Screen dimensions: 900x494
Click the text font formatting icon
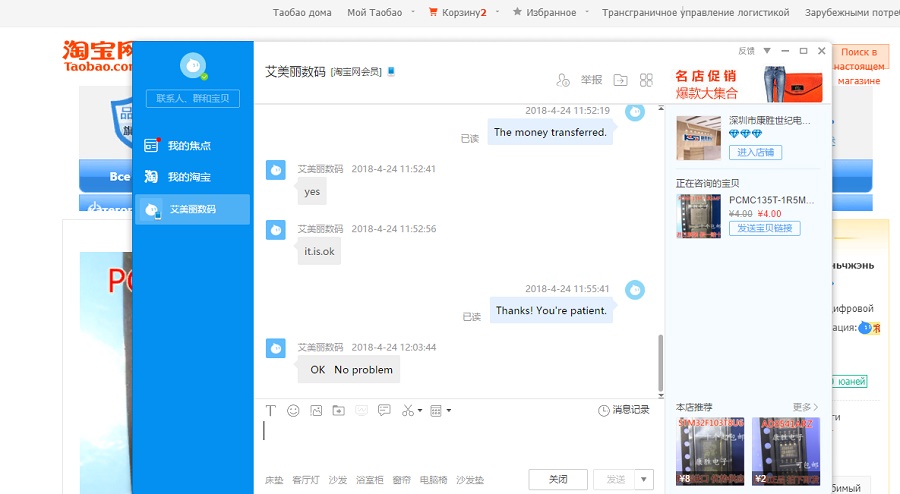271,410
